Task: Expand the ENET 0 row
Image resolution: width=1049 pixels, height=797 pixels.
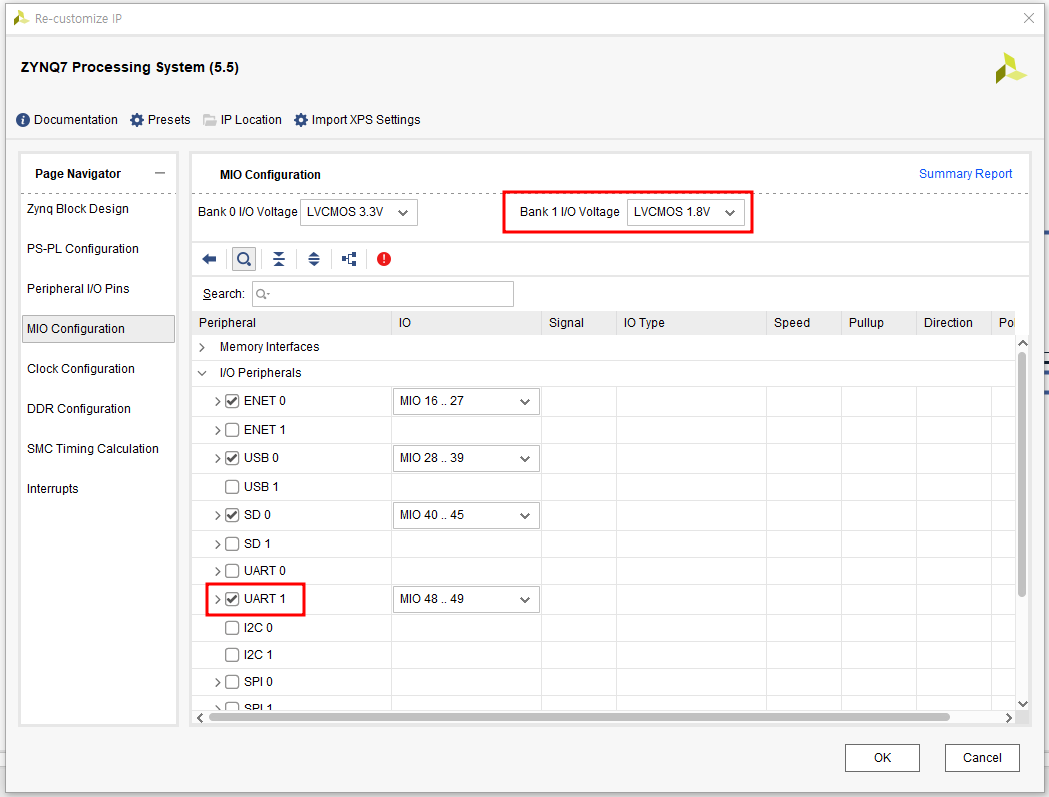Action: click(217, 402)
